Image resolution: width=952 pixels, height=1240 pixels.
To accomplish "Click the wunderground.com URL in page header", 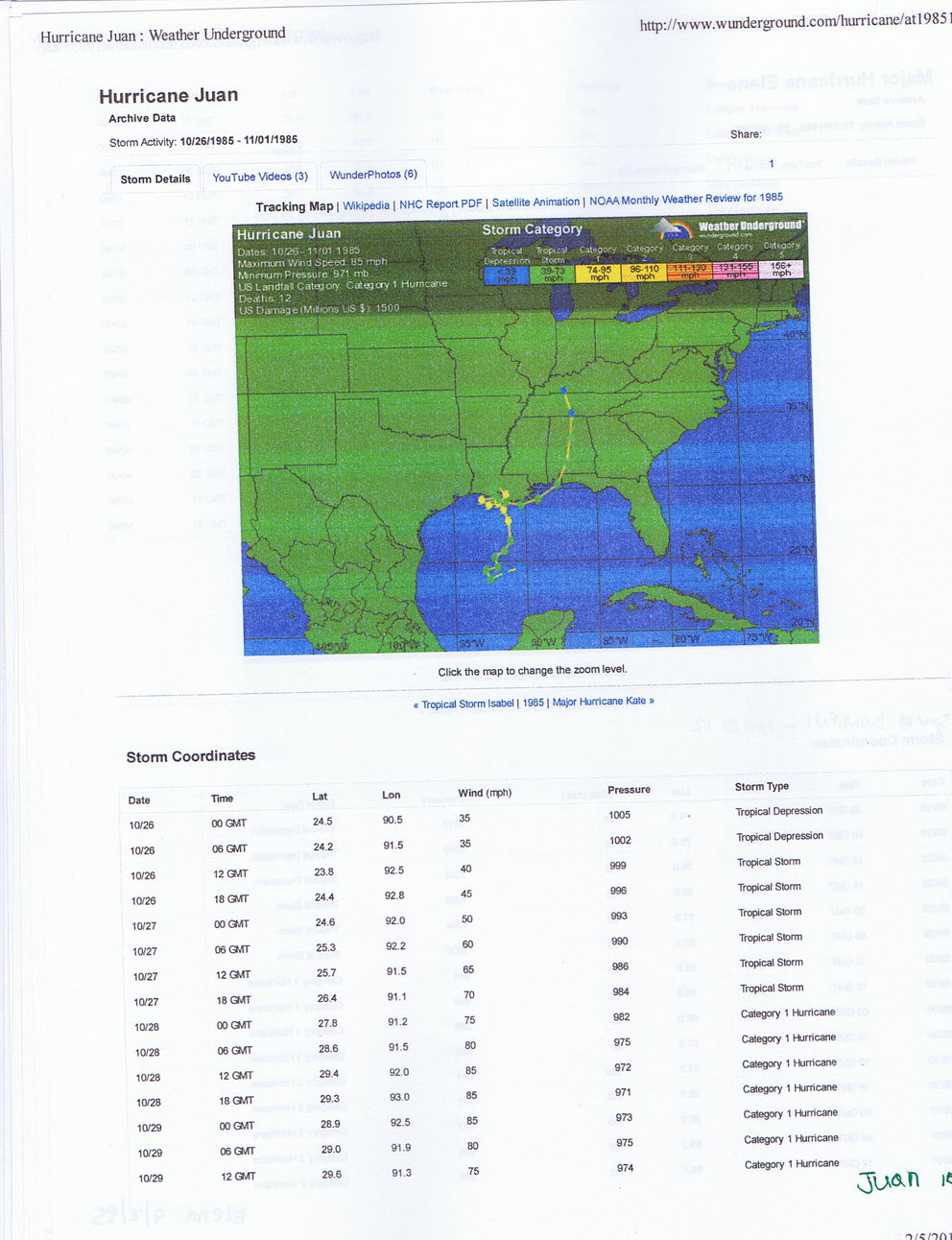I will (796, 22).
